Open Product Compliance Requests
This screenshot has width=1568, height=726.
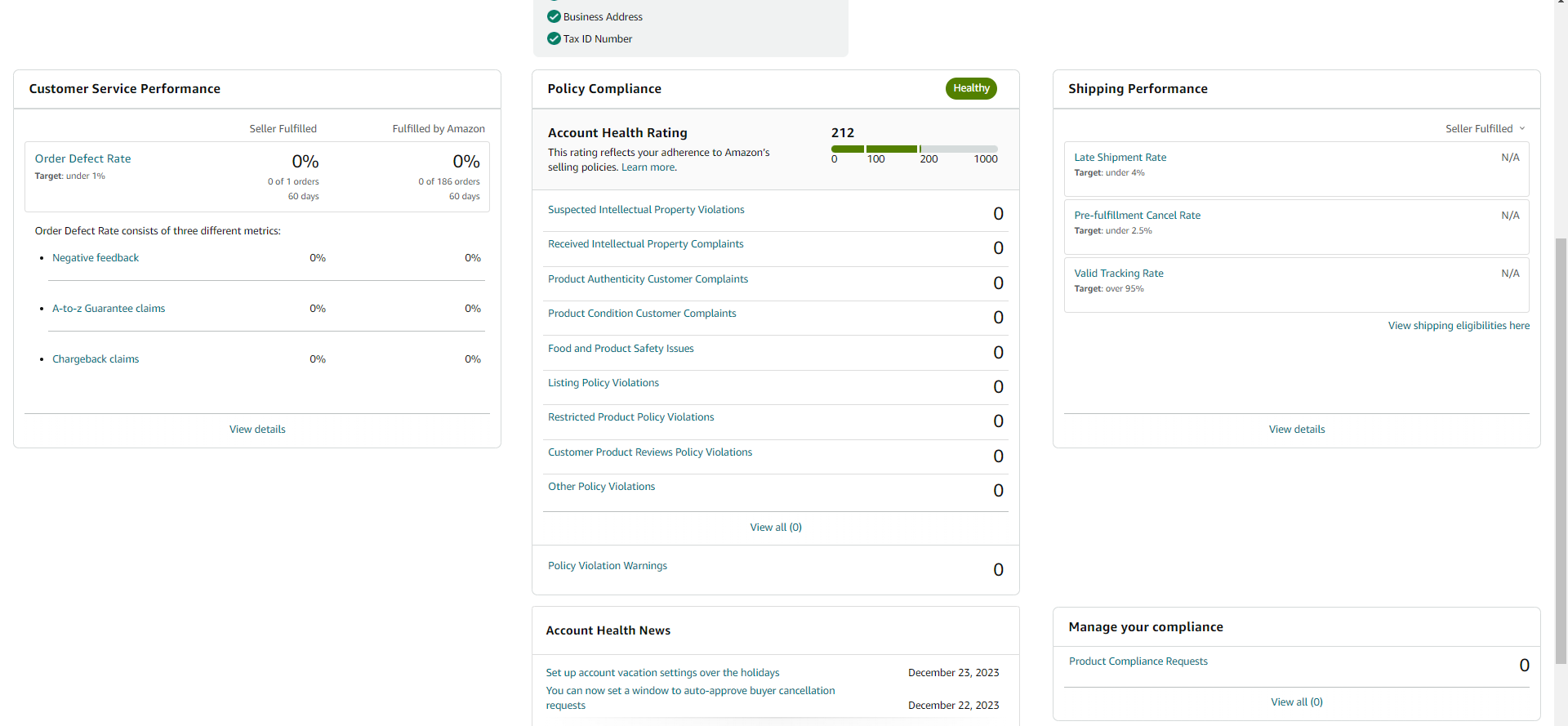1138,661
